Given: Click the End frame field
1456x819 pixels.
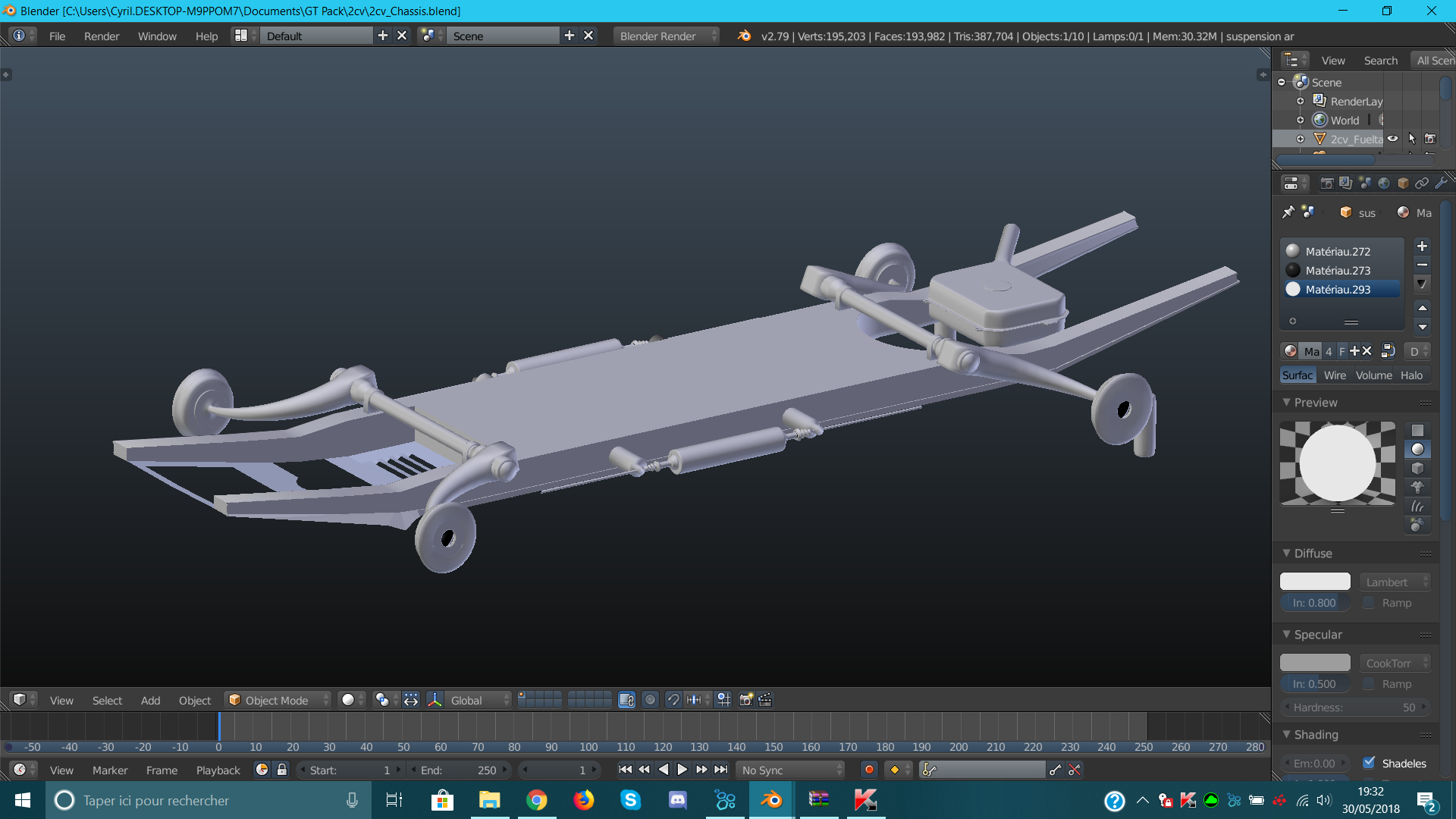Looking at the screenshot, I should pyautogui.click(x=459, y=770).
